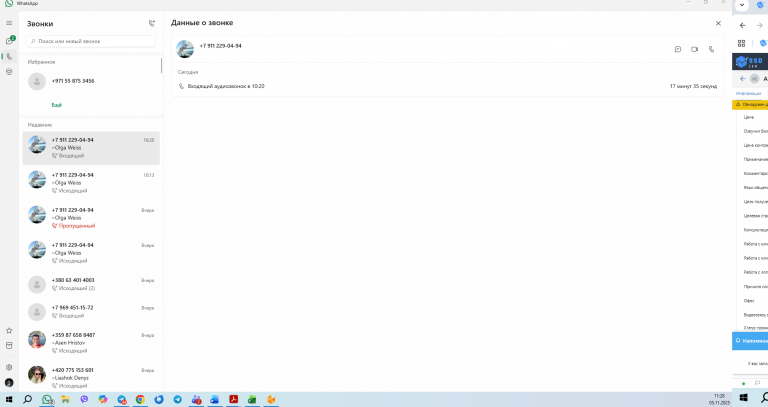
Task: Open the Asen Hristov call entry
Action: coord(91,343)
